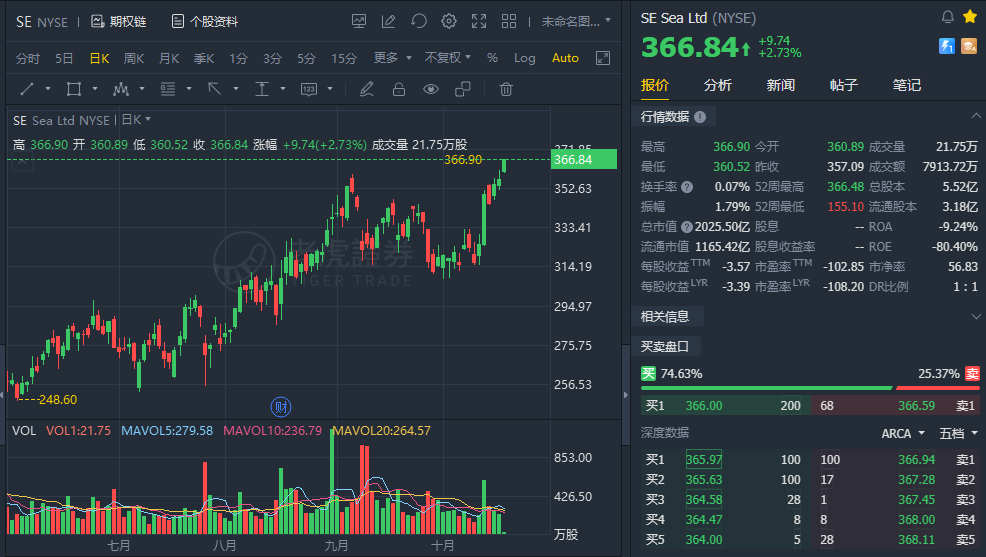The image size is (986, 557).
Task: Select the Fibonacci levels tool
Action: click(168, 89)
